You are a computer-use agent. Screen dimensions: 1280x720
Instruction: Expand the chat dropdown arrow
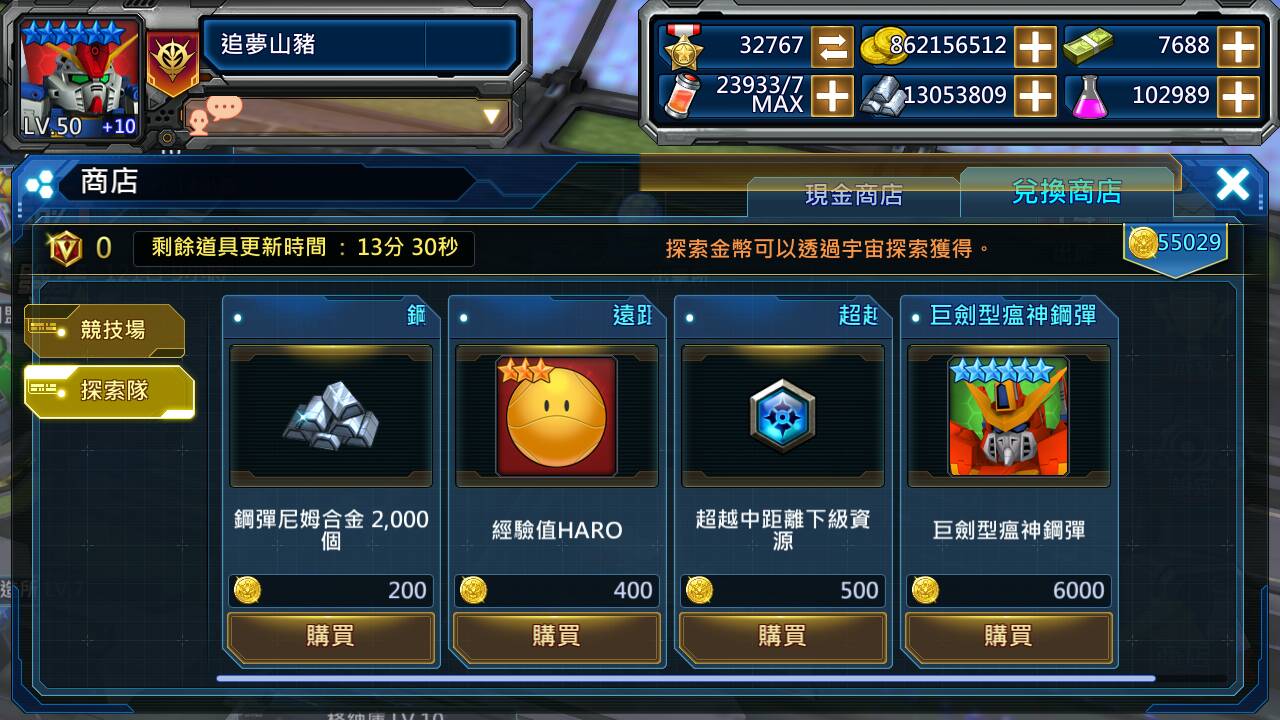pos(491,117)
